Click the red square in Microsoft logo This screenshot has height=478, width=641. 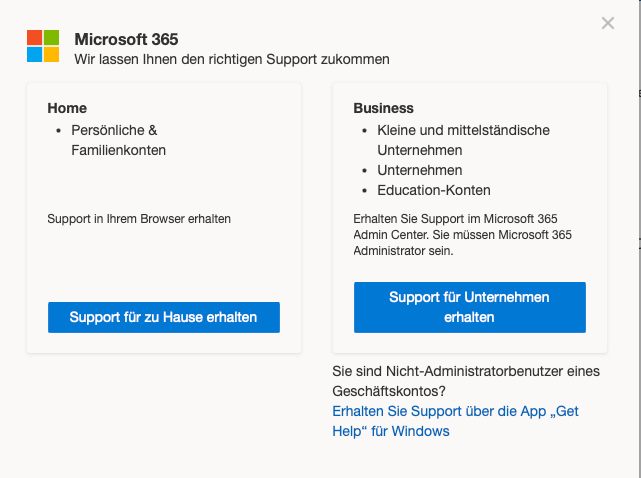(34, 38)
